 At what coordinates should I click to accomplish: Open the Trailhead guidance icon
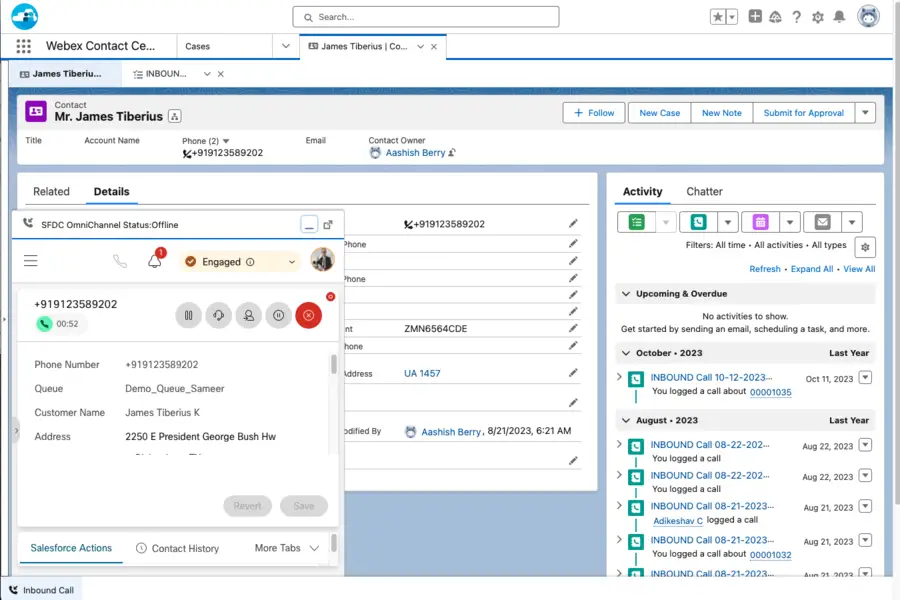[775, 17]
